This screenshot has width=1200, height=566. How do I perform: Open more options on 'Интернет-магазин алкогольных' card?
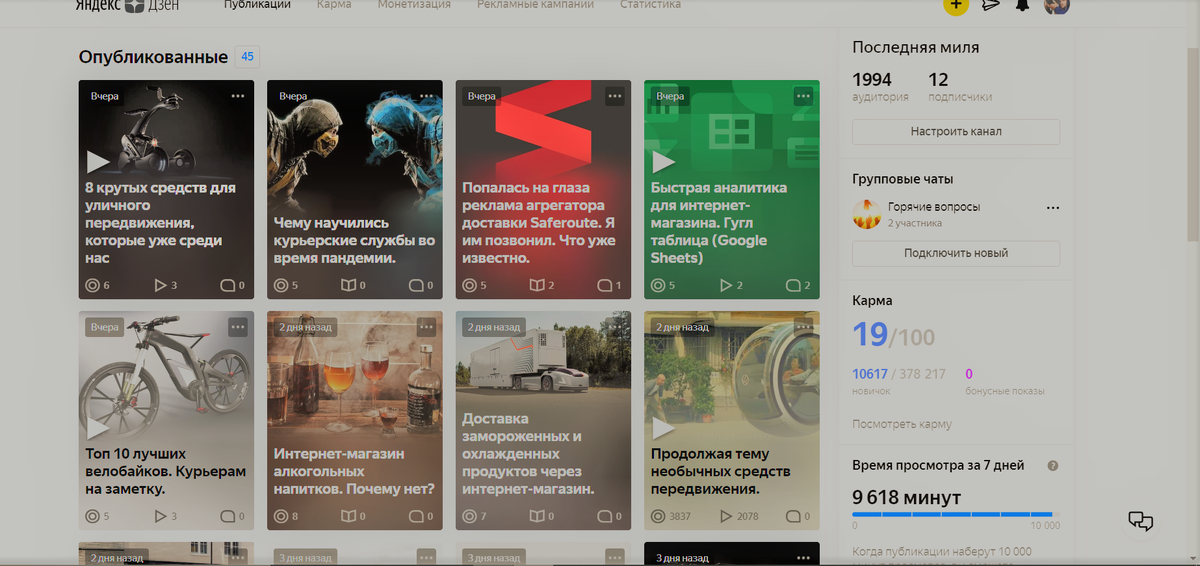(x=426, y=327)
